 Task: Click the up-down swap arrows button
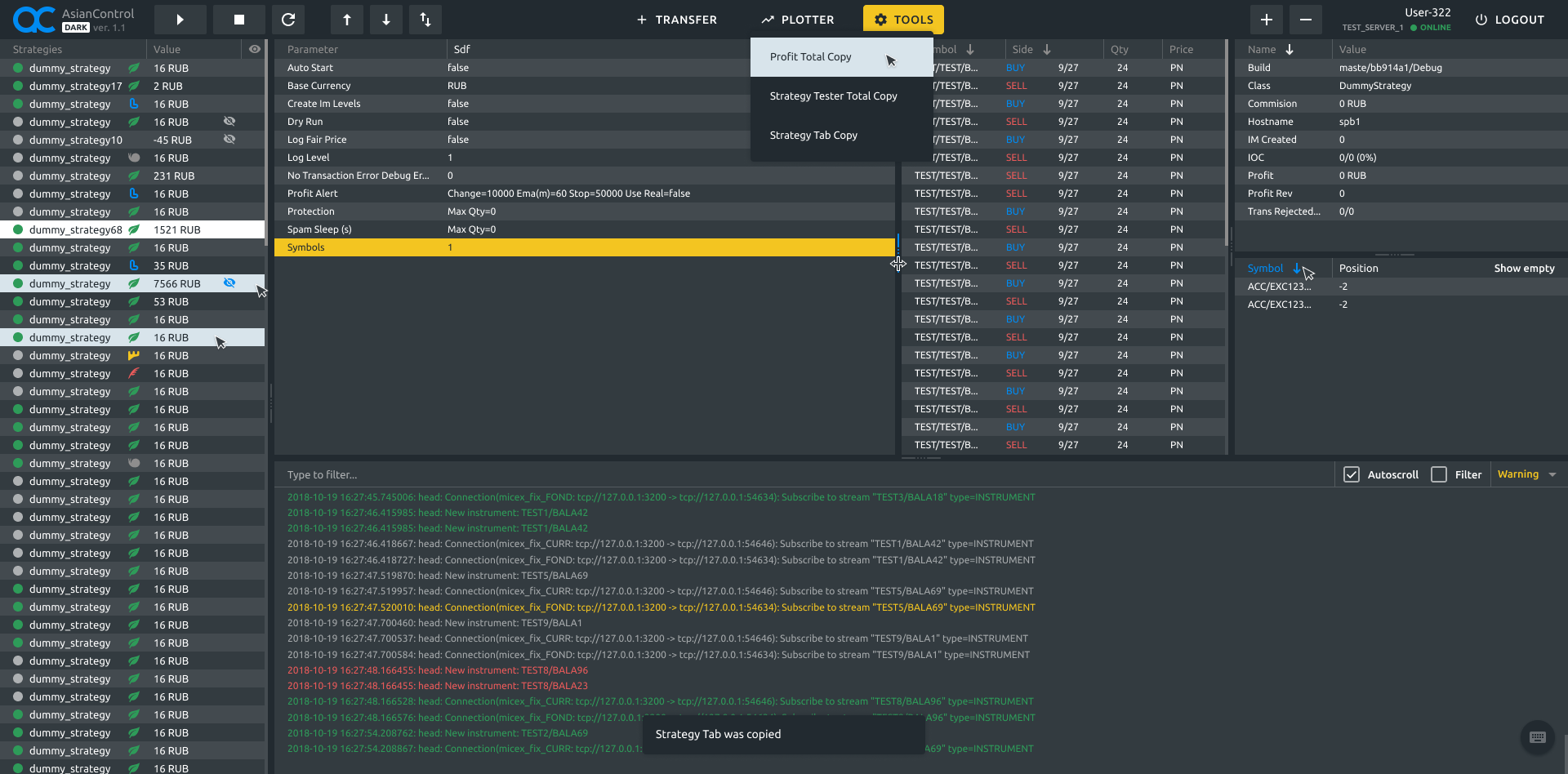click(425, 20)
